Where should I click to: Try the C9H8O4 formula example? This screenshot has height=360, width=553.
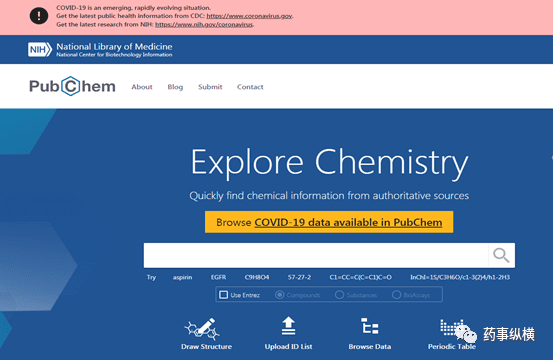click(x=257, y=277)
